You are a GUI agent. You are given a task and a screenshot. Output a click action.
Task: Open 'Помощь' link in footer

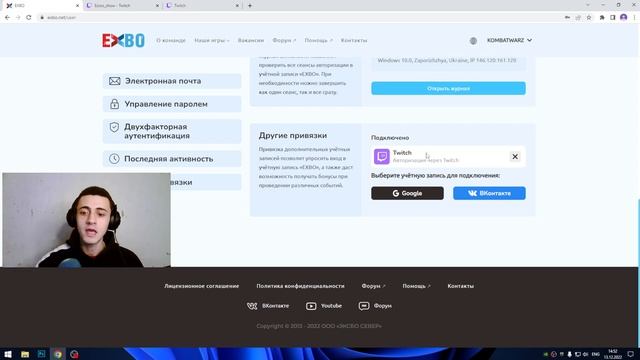[416, 286]
